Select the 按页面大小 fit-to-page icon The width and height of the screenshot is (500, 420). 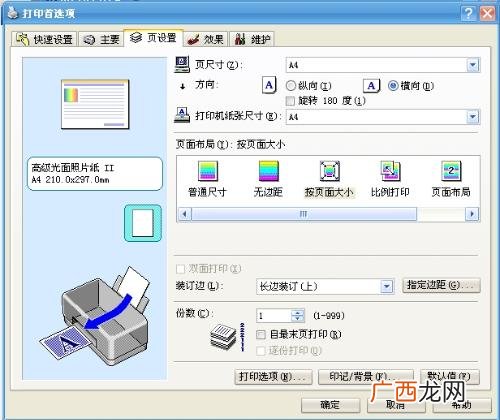click(329, 171)
